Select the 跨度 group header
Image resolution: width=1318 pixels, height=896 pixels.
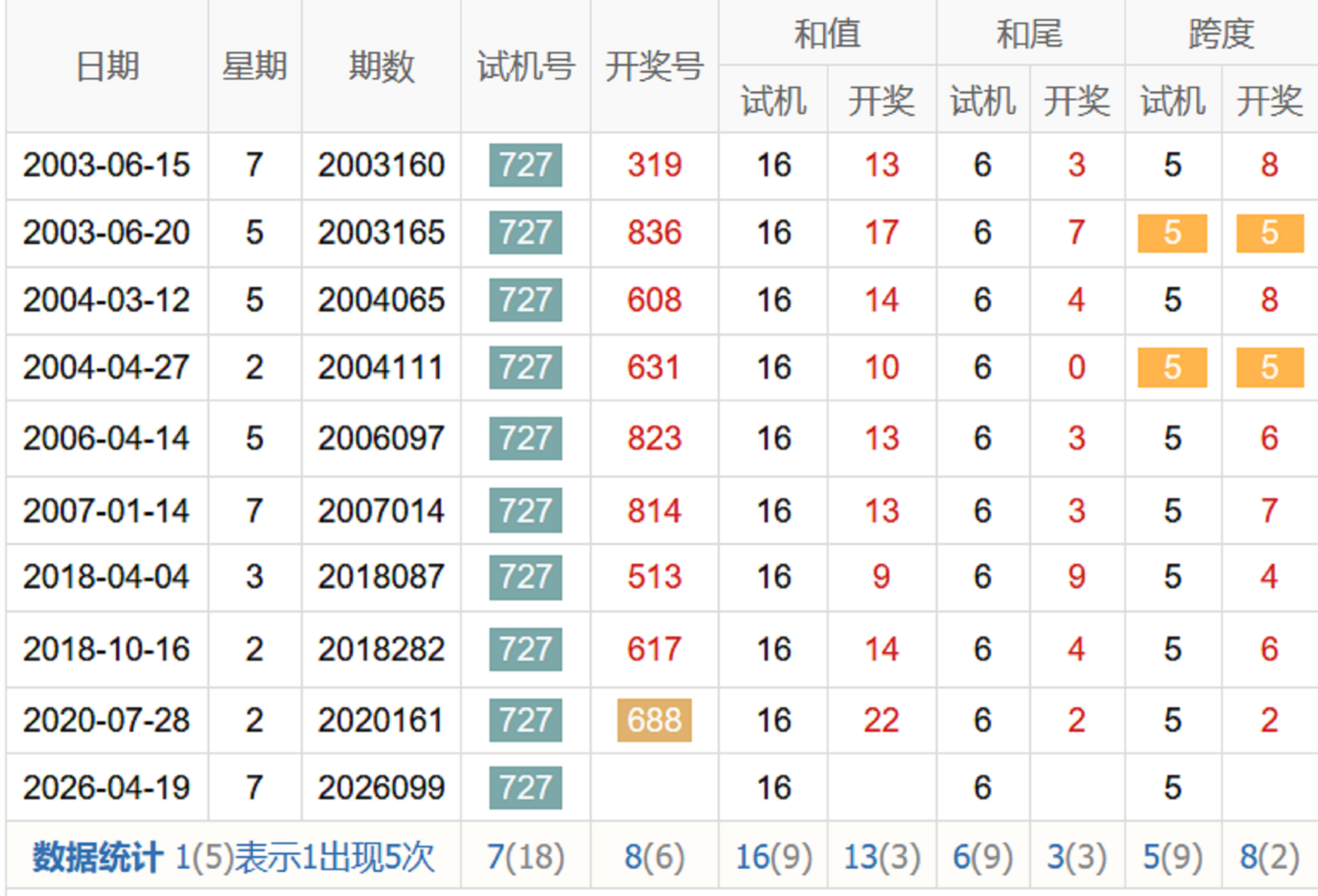(x=1221, y=34)
